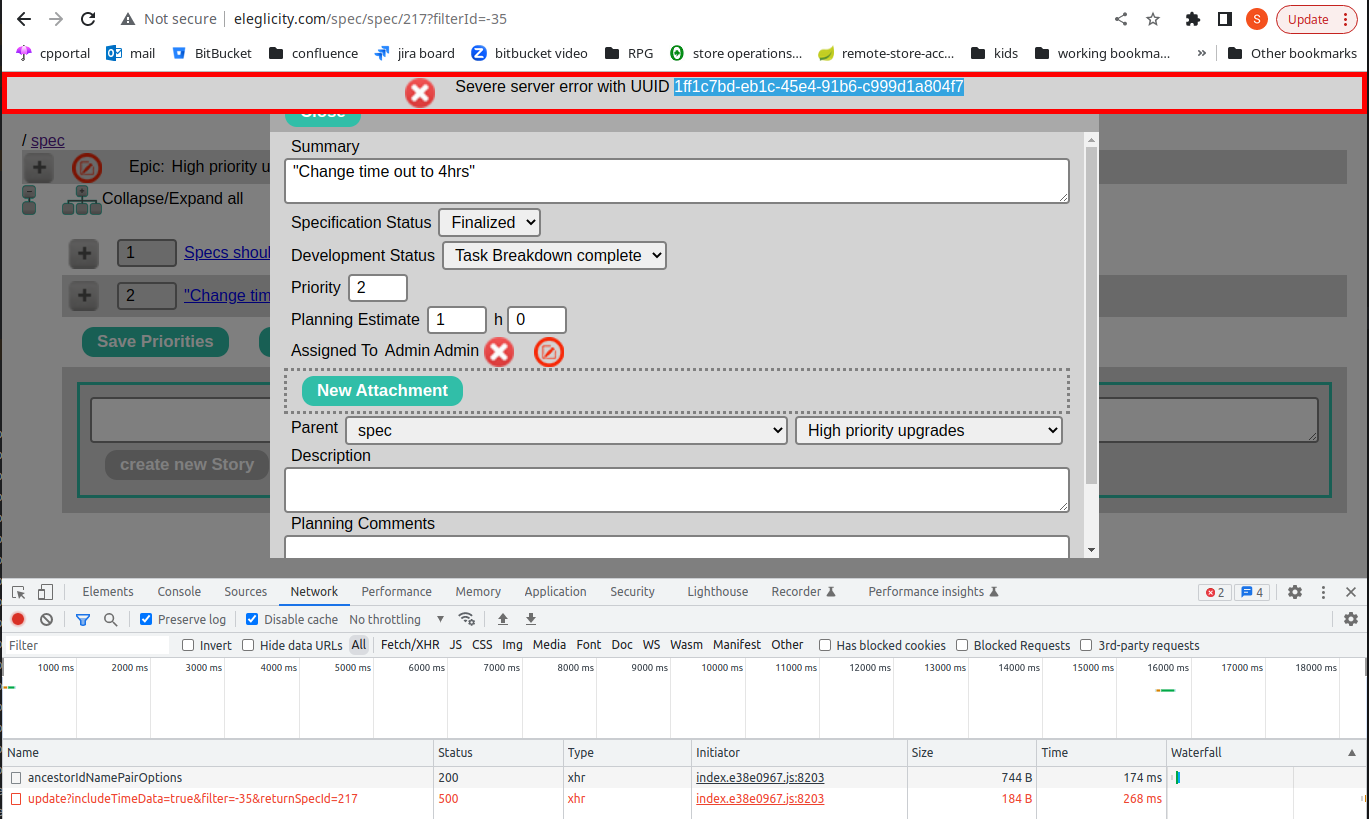Select the failed update request row
Image resolution: width=1369 pixels, height=819 pixels.
click(192, 799)
